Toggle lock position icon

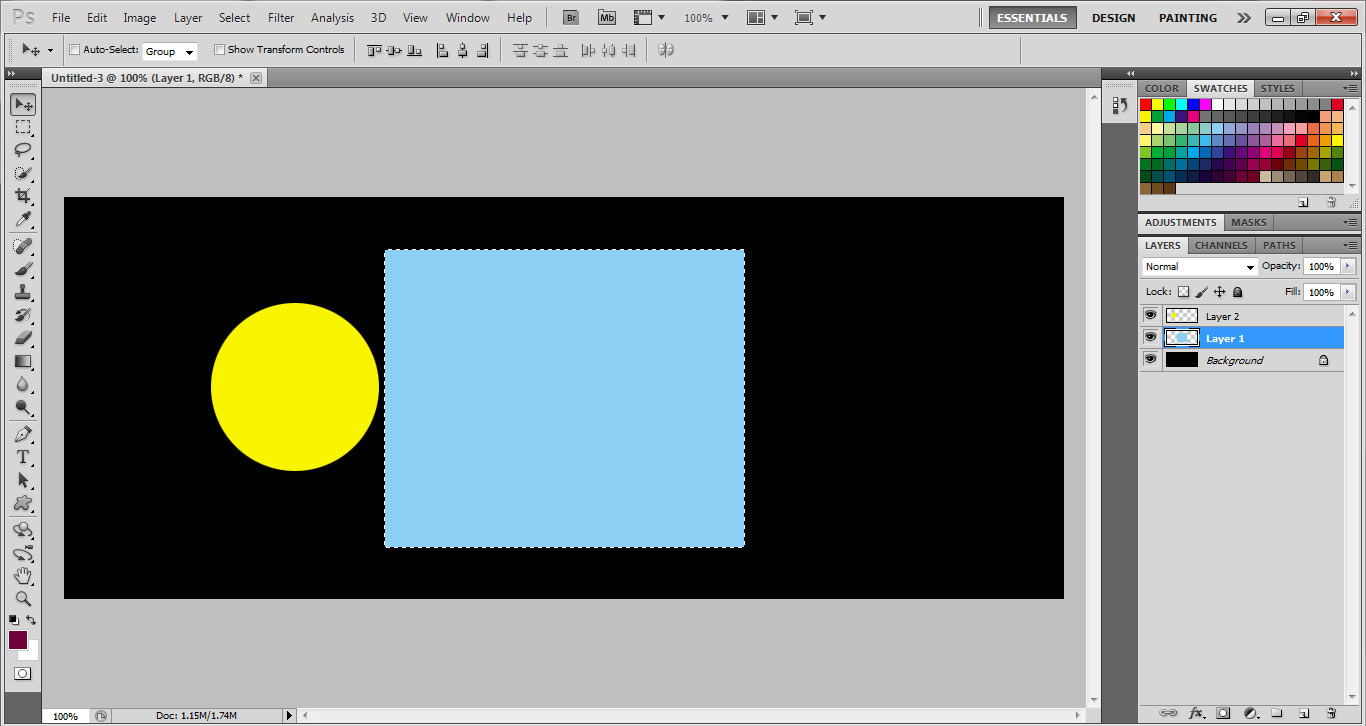1219,292
